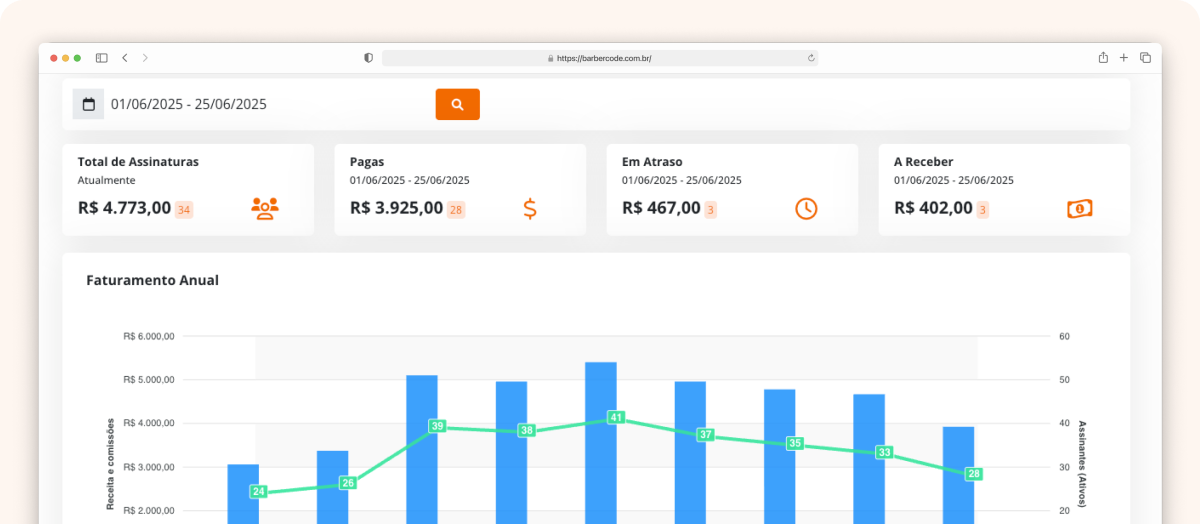Open the browser share icon
The image size is (1200, 524).
1103,58
